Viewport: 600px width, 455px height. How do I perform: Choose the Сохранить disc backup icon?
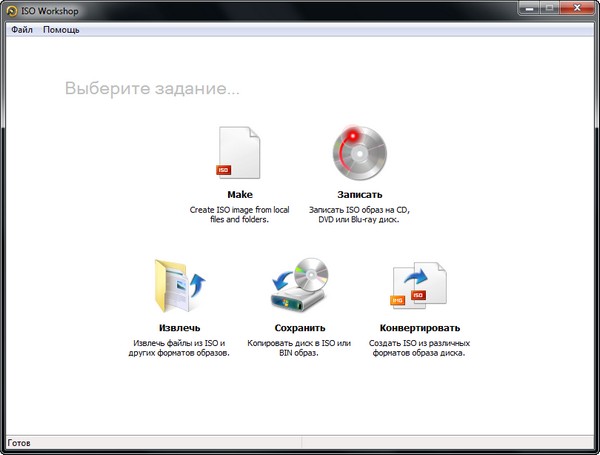coord(300,285)
